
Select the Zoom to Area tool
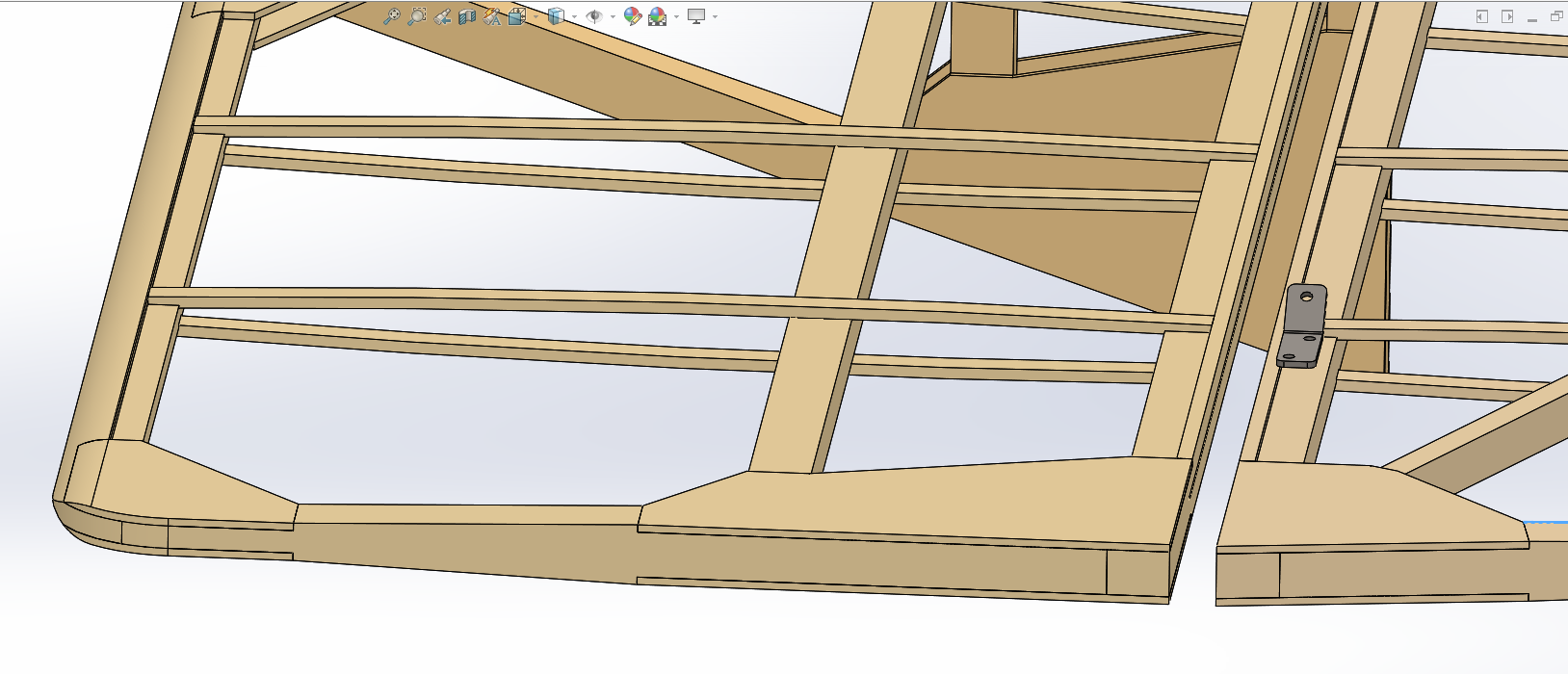point(416,16)
